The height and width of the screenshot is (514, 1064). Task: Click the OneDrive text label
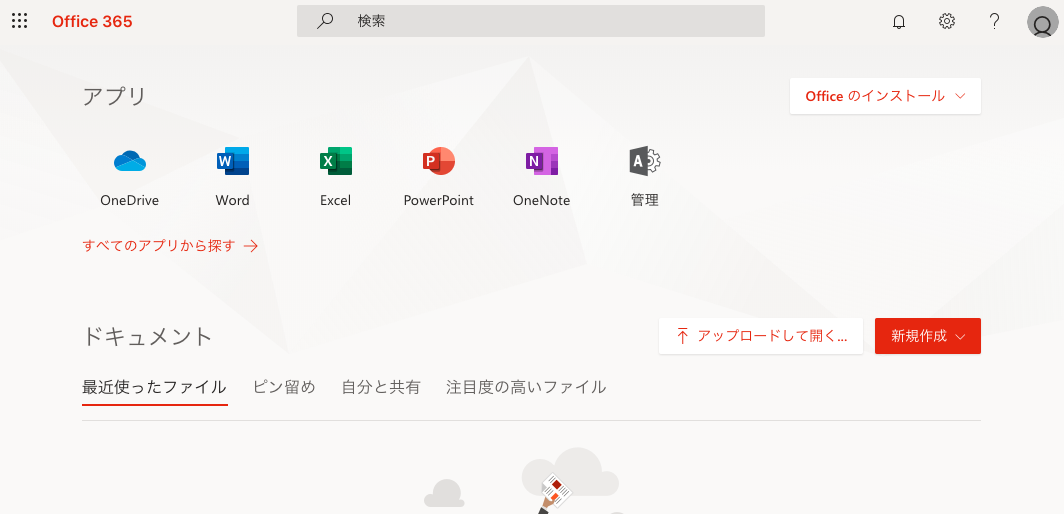click(x=130, y=200)
